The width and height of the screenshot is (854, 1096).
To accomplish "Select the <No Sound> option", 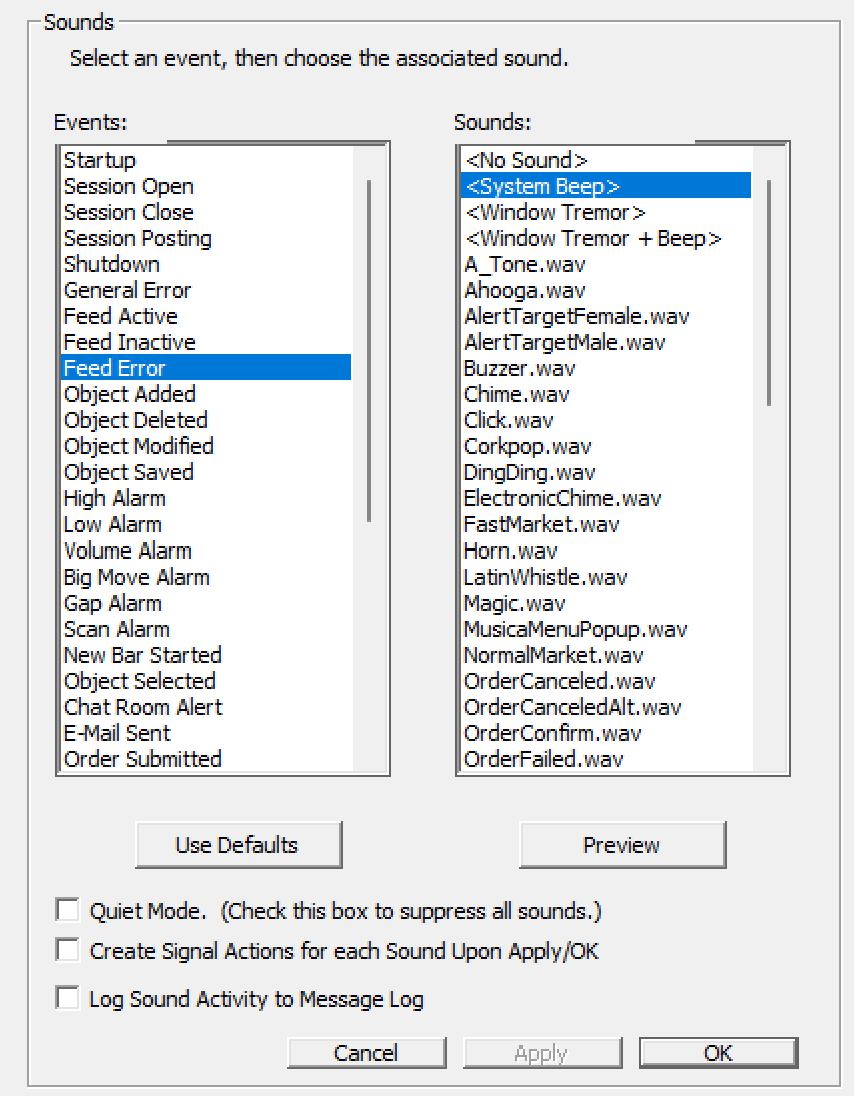I will tap(606, 160).
